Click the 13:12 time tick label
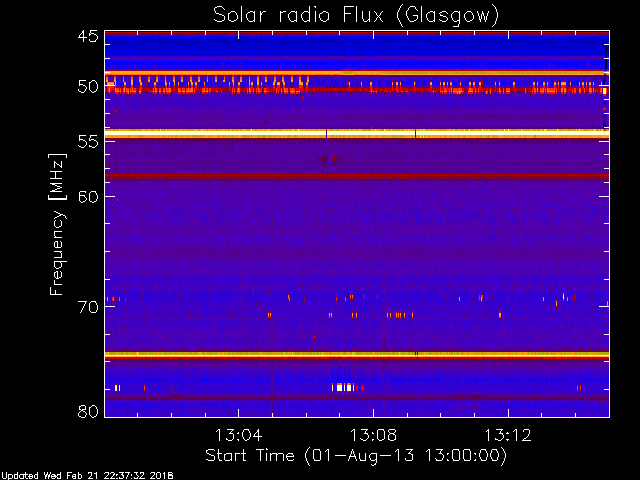640x480 pixels. [x=508, y=435]
